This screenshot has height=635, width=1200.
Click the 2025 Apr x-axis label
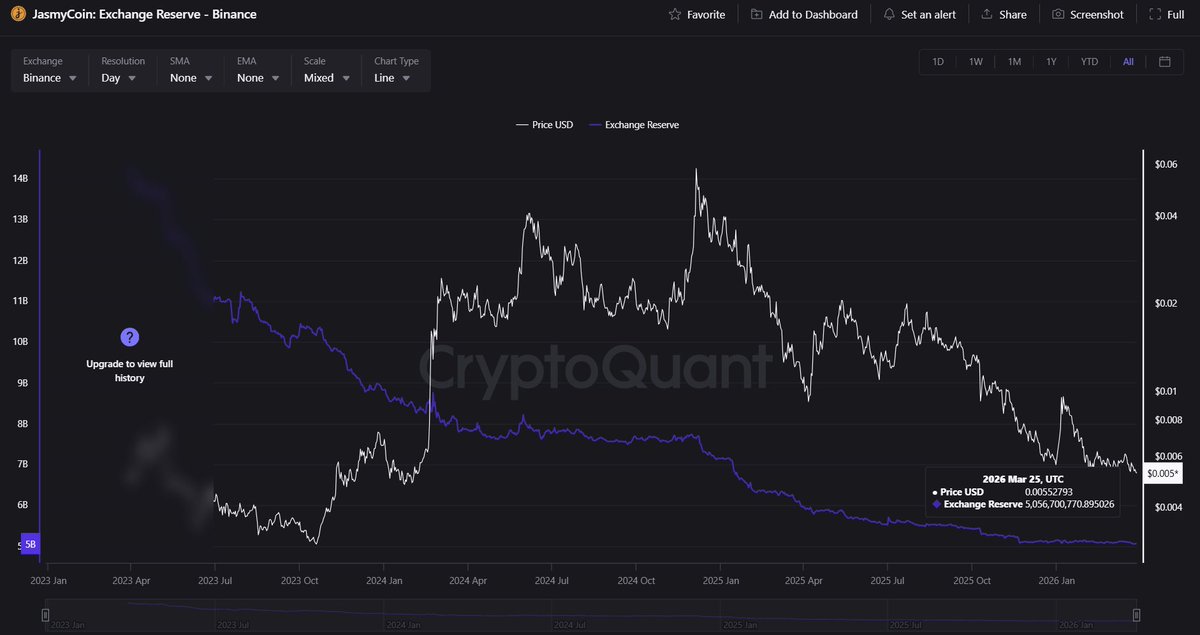click(x=804, y=579)
